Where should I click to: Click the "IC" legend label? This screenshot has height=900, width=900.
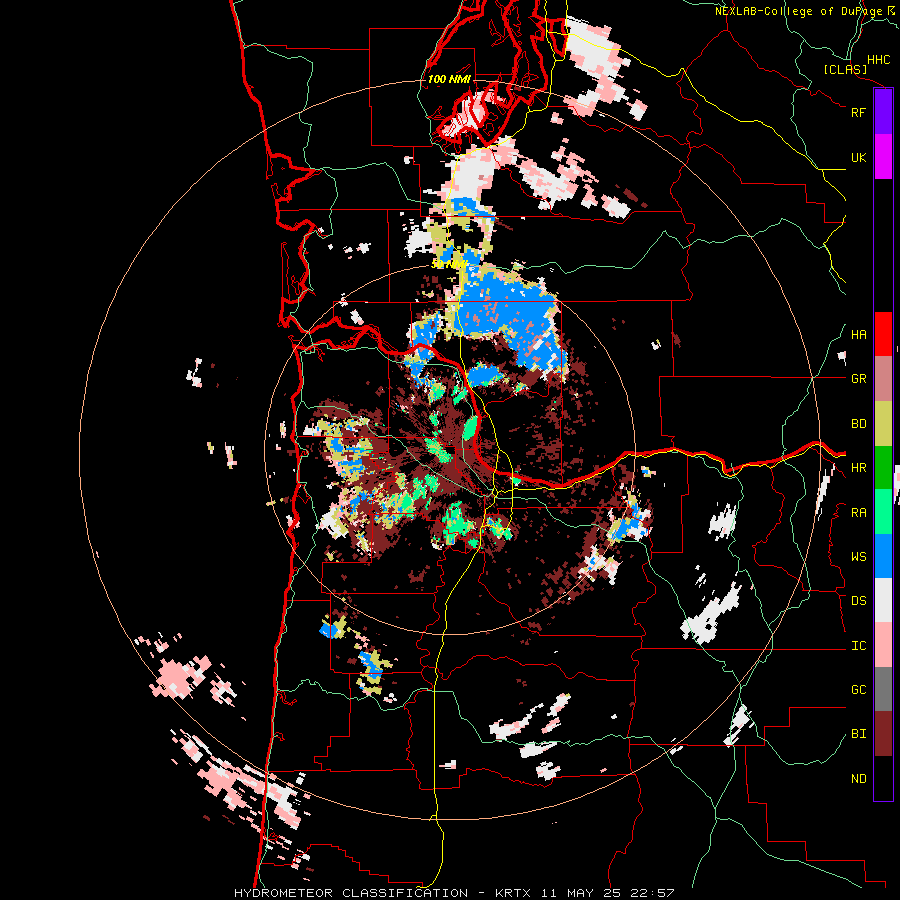(858, 646)
